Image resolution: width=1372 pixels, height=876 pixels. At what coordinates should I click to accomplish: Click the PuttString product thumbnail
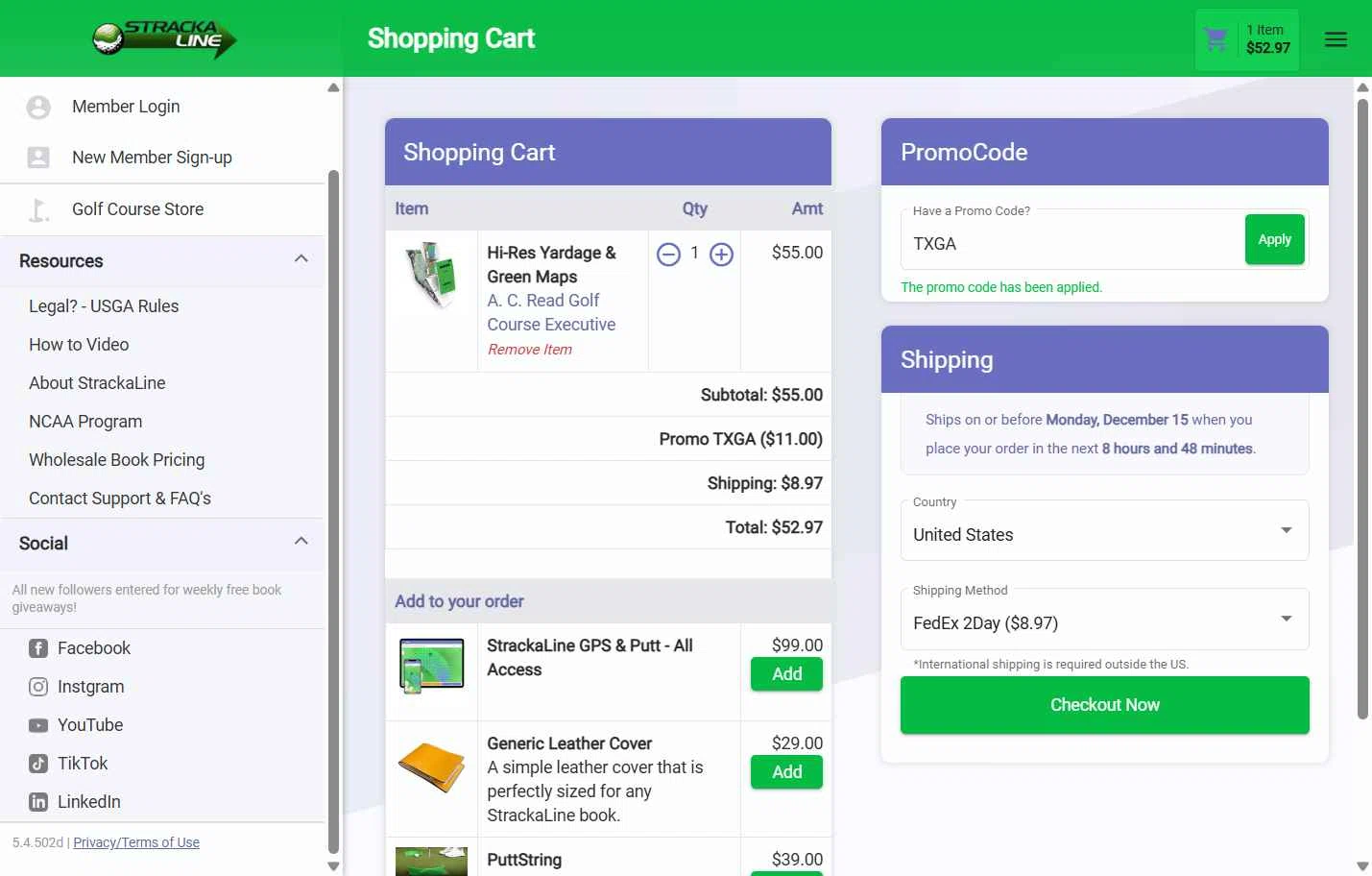click(431, 862)
